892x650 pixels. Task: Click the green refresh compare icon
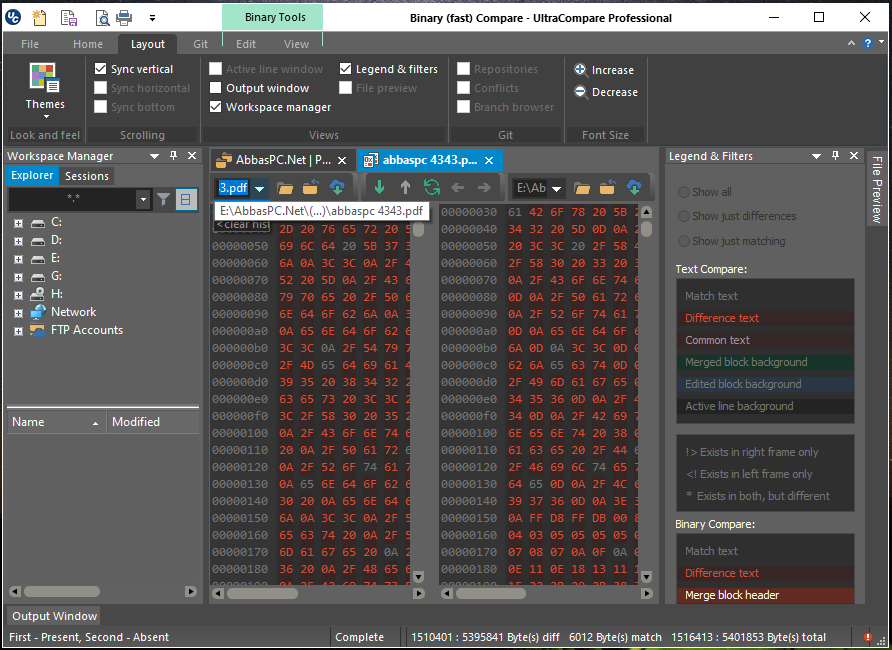432,187
